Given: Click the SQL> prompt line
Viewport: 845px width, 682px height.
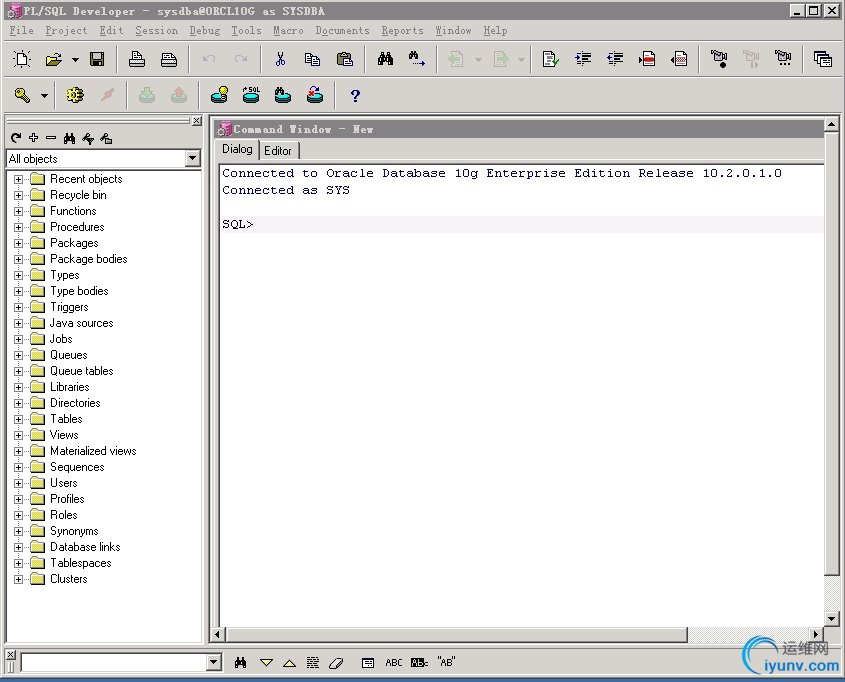Looking at the screenshot, I should 522,224.
